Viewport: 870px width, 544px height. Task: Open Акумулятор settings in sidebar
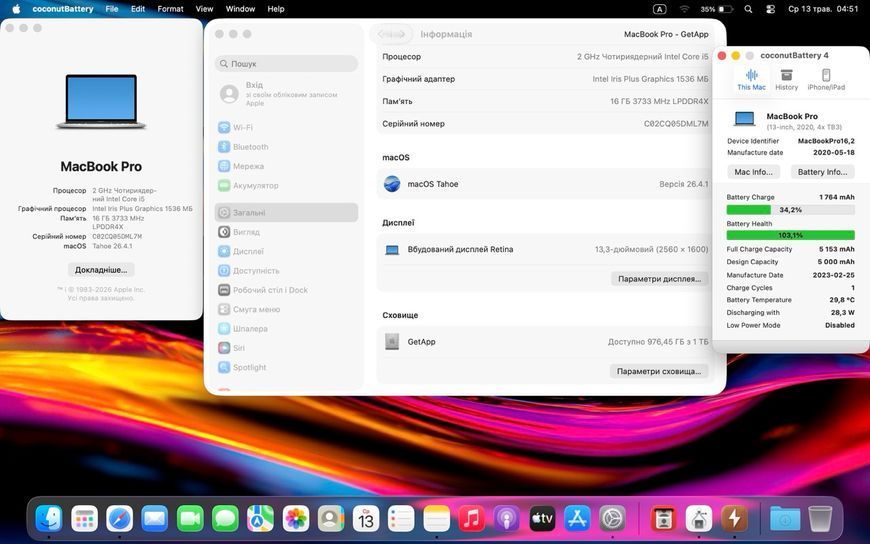286,186
